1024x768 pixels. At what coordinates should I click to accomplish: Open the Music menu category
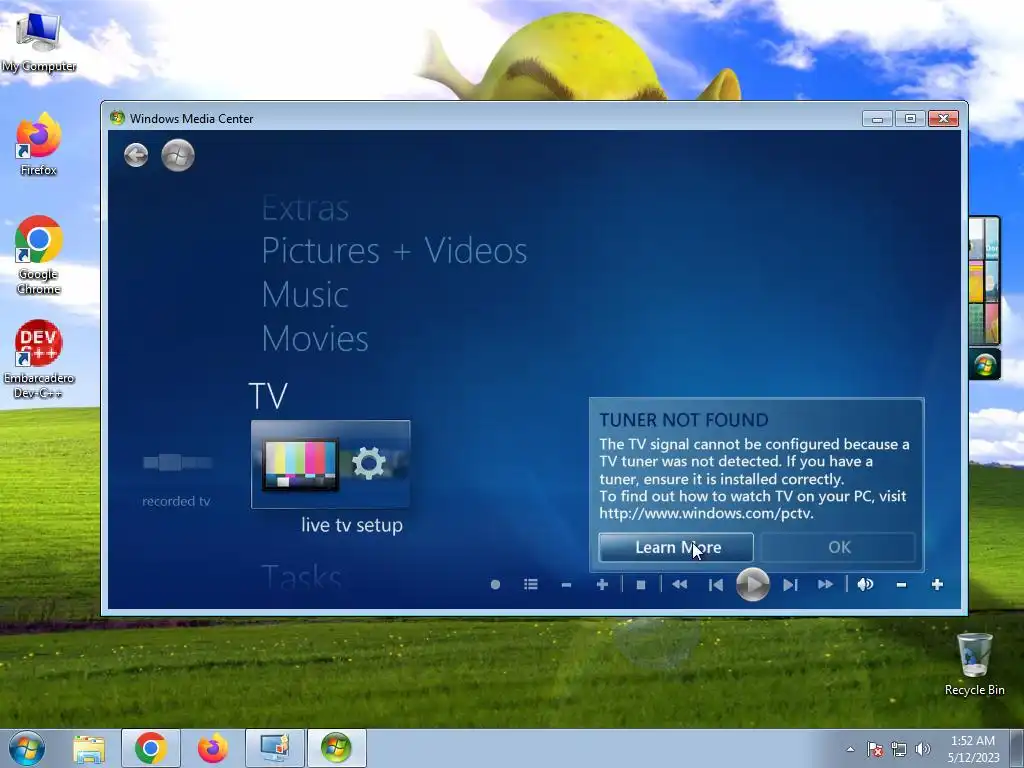[x=305, y=295]
